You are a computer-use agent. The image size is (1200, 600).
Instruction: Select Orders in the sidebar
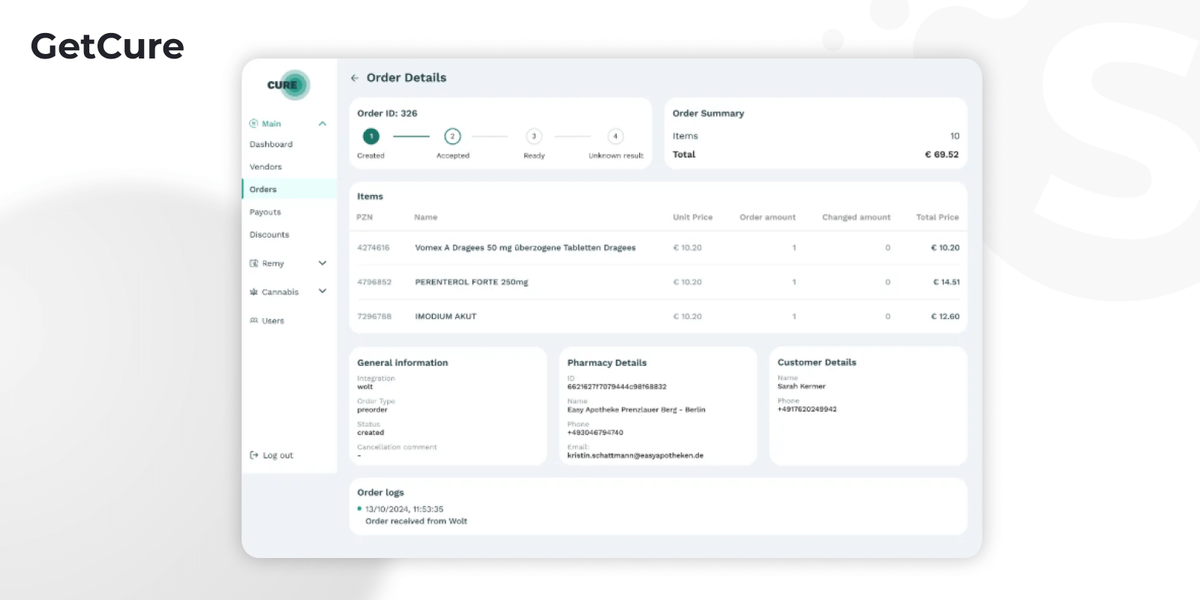coord(289,189)
